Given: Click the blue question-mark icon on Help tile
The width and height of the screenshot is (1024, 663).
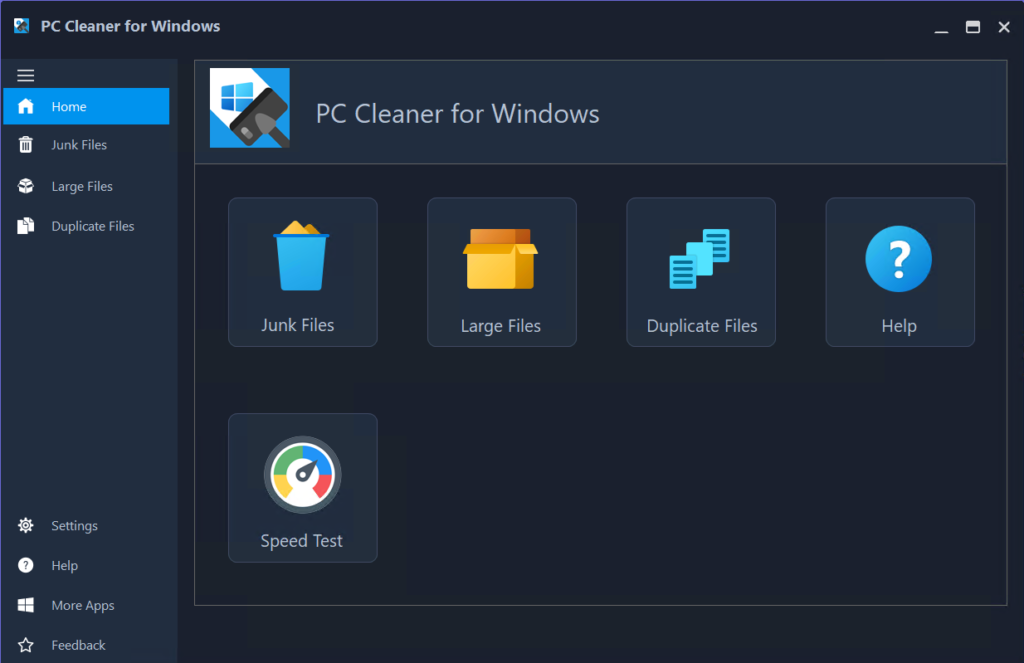Looking at the screenshot, I should pyautogui.click(x=899, y=258).
